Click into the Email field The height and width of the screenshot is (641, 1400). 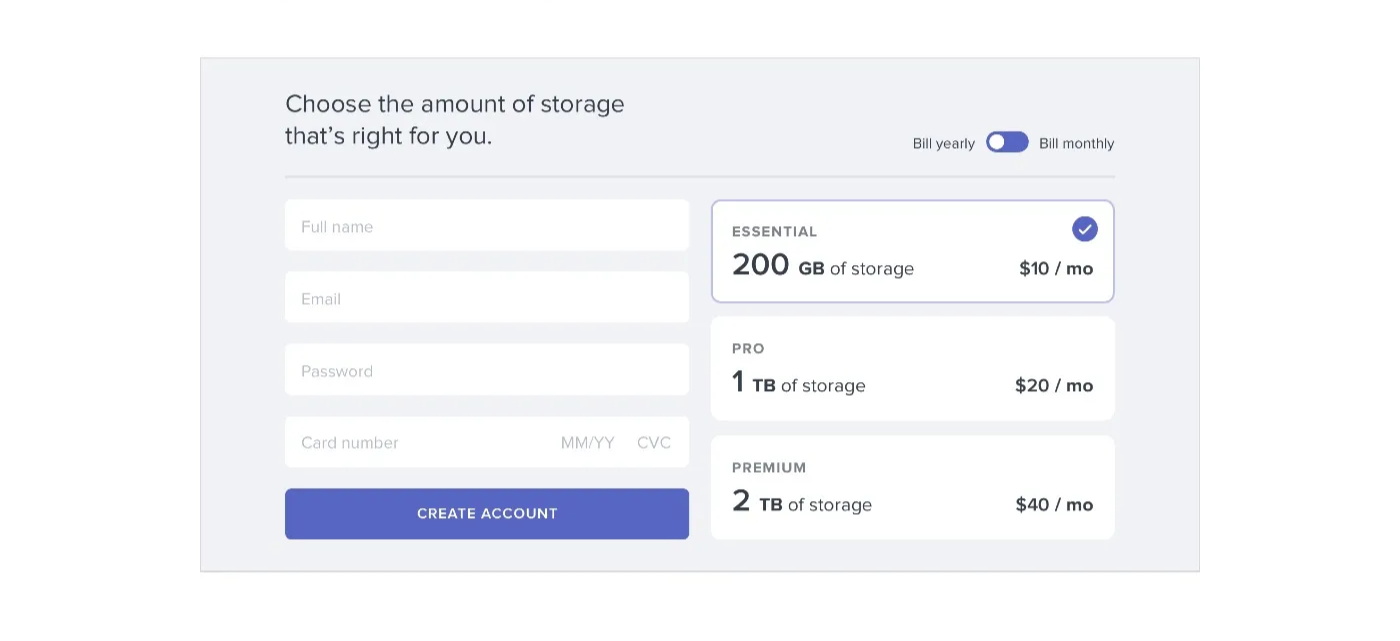click(486, 298)
